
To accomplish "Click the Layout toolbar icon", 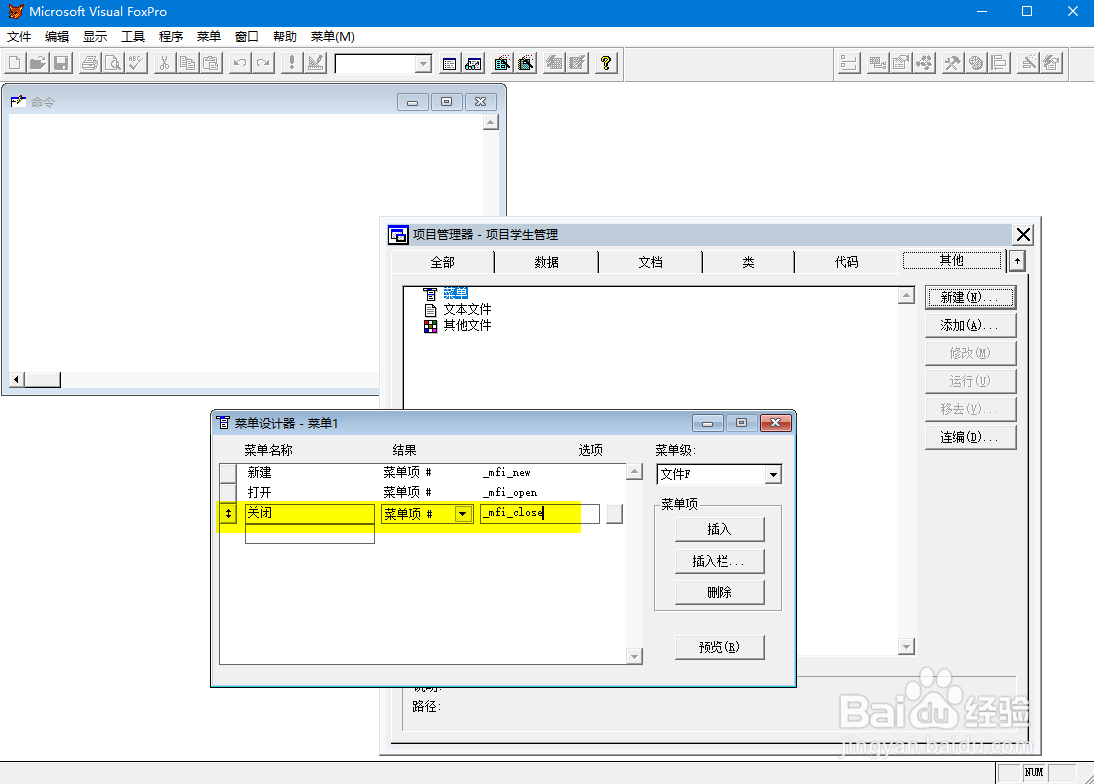I will 999,63.
